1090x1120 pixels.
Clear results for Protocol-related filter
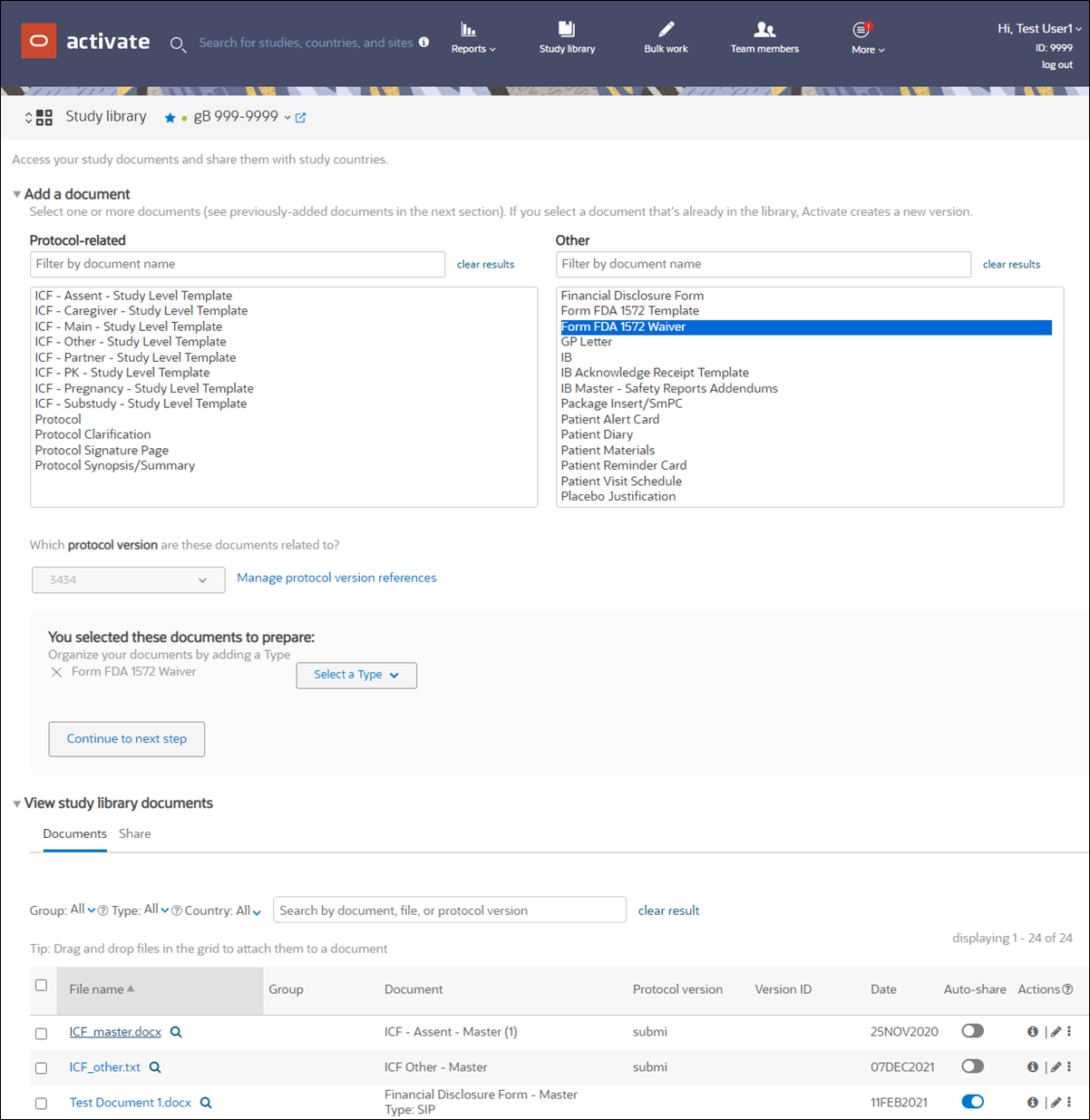(x=485, y=264)
